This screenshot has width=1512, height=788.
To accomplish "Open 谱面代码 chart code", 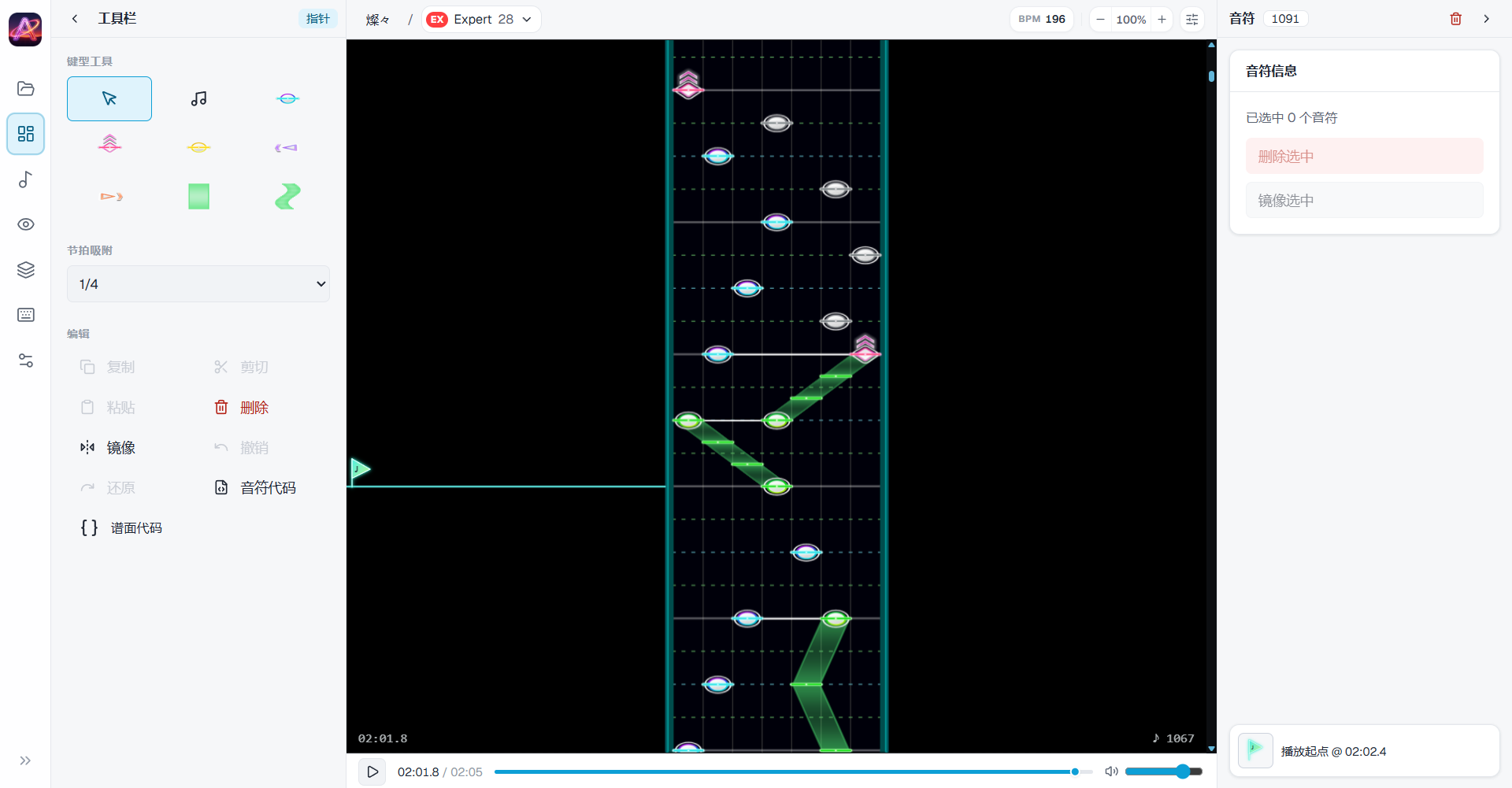I will (122, 527).
